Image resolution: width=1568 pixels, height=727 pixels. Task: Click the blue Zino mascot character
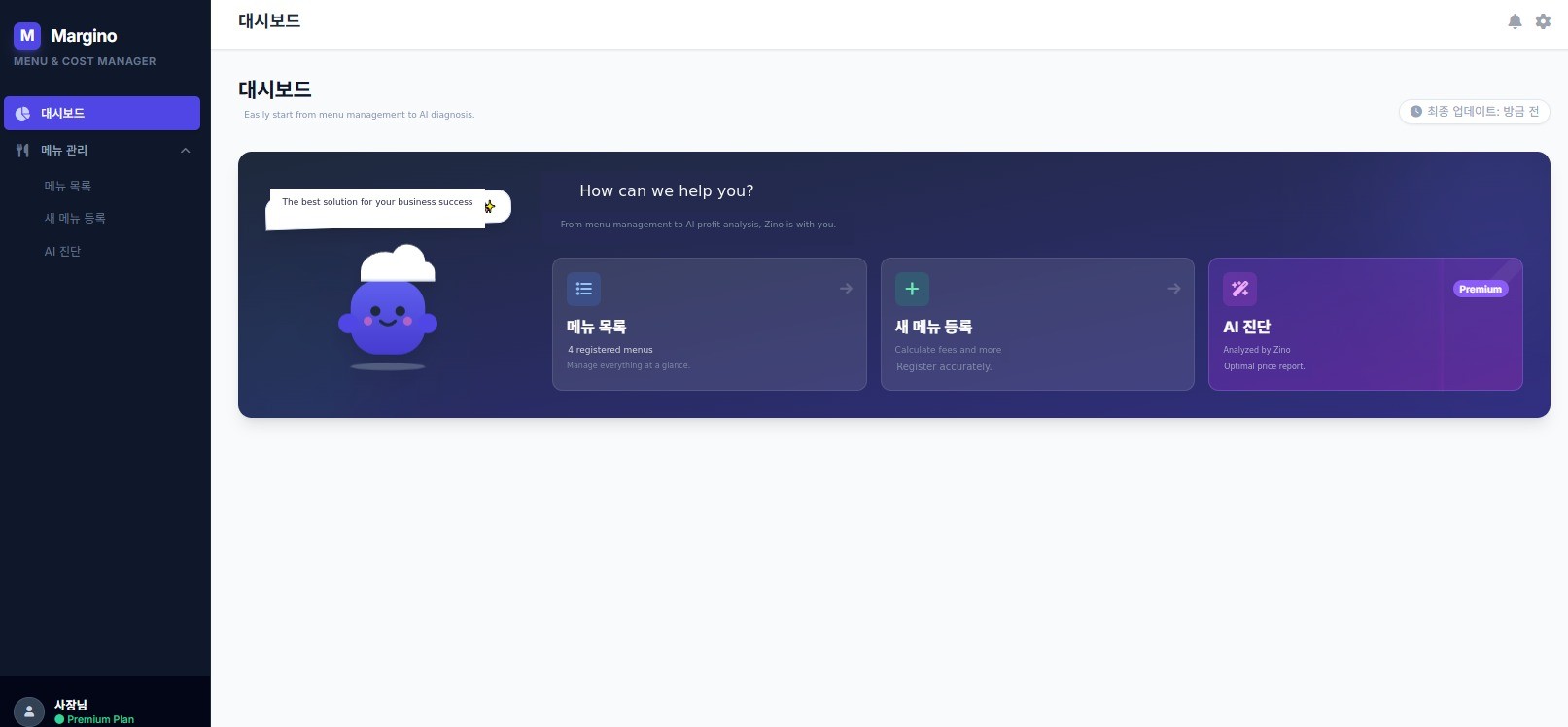point(388,316)
